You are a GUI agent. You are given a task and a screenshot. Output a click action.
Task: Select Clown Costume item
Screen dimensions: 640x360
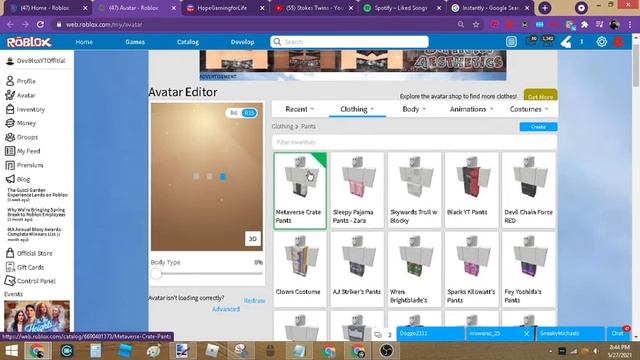pyautogui.click(x=300, y=269)
